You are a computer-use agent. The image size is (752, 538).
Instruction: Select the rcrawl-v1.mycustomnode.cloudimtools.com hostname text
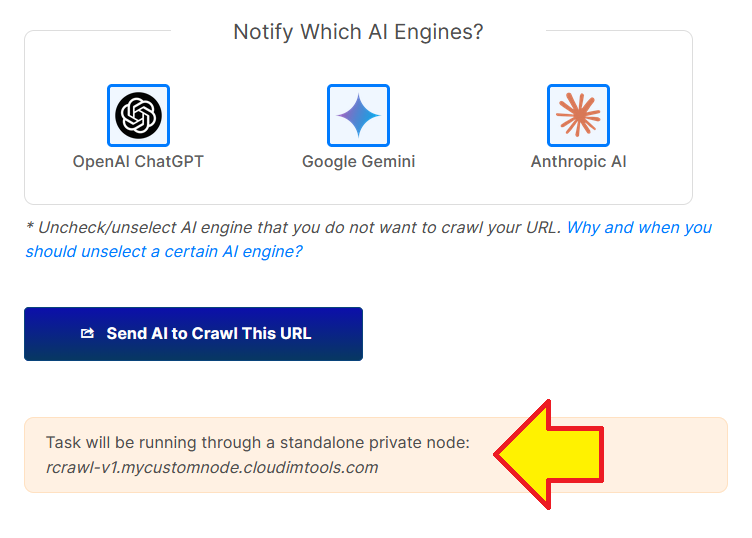click(x=212, y=467)
